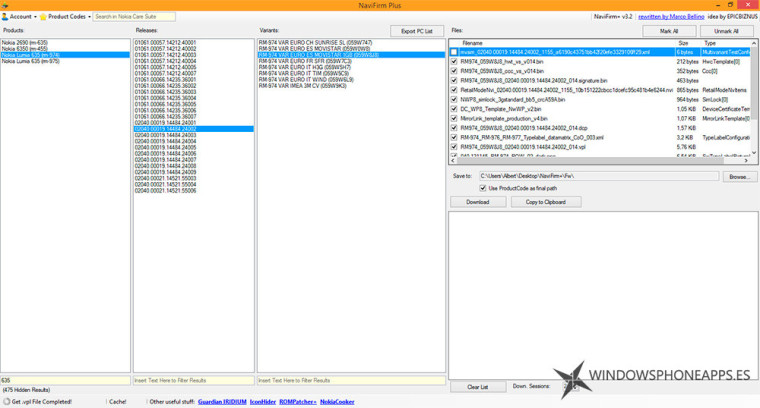
Task: Select release 02040.00019.14484.24001
Action: coord(193,123)
